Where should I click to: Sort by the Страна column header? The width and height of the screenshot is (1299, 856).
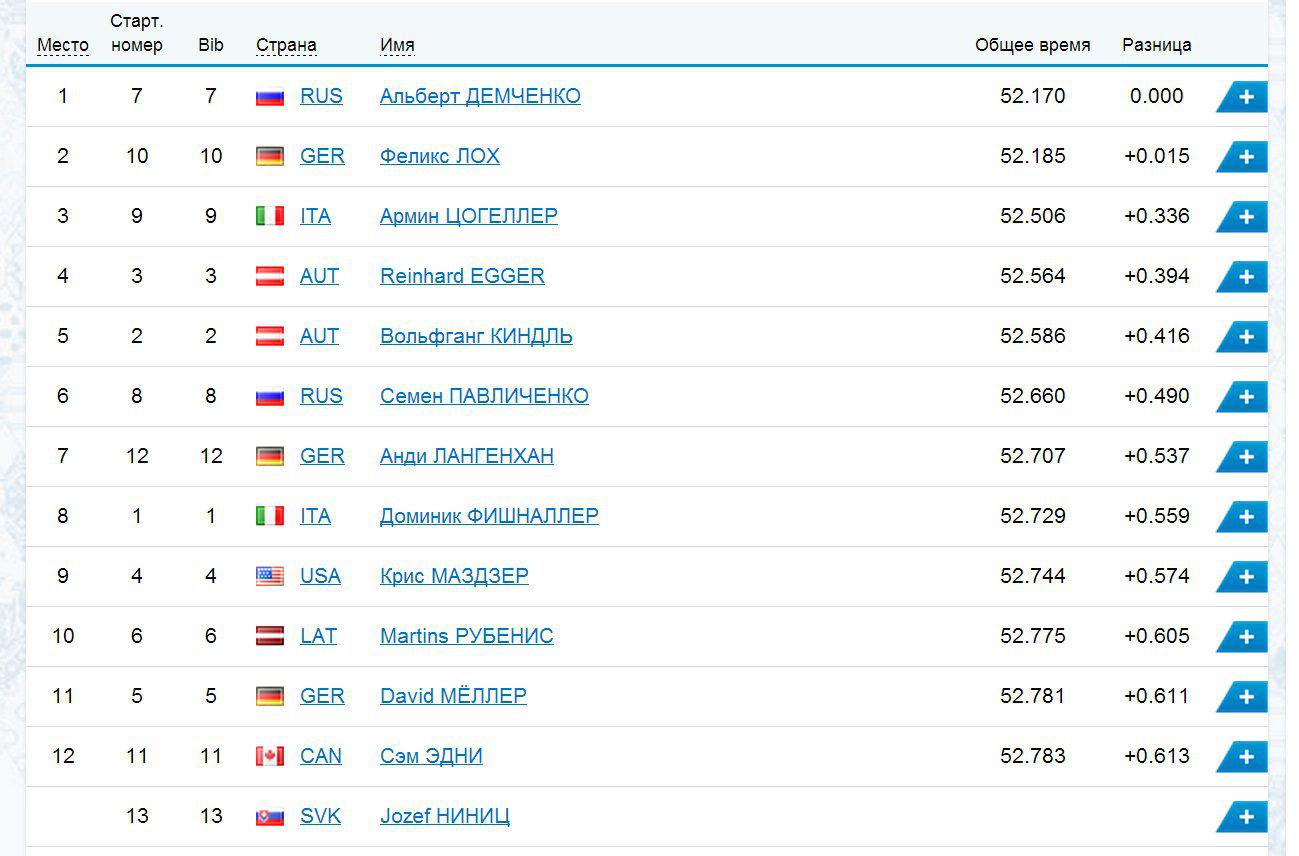coord(286,46)
